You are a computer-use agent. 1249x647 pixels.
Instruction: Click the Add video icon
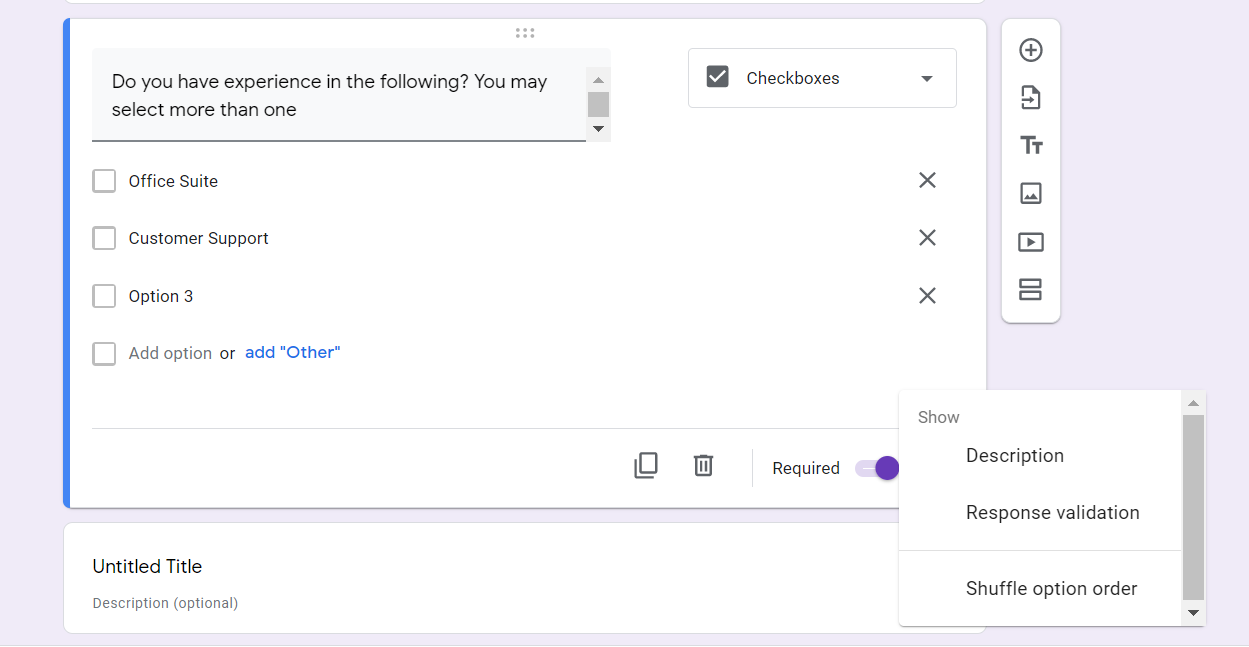[1031, 242]
